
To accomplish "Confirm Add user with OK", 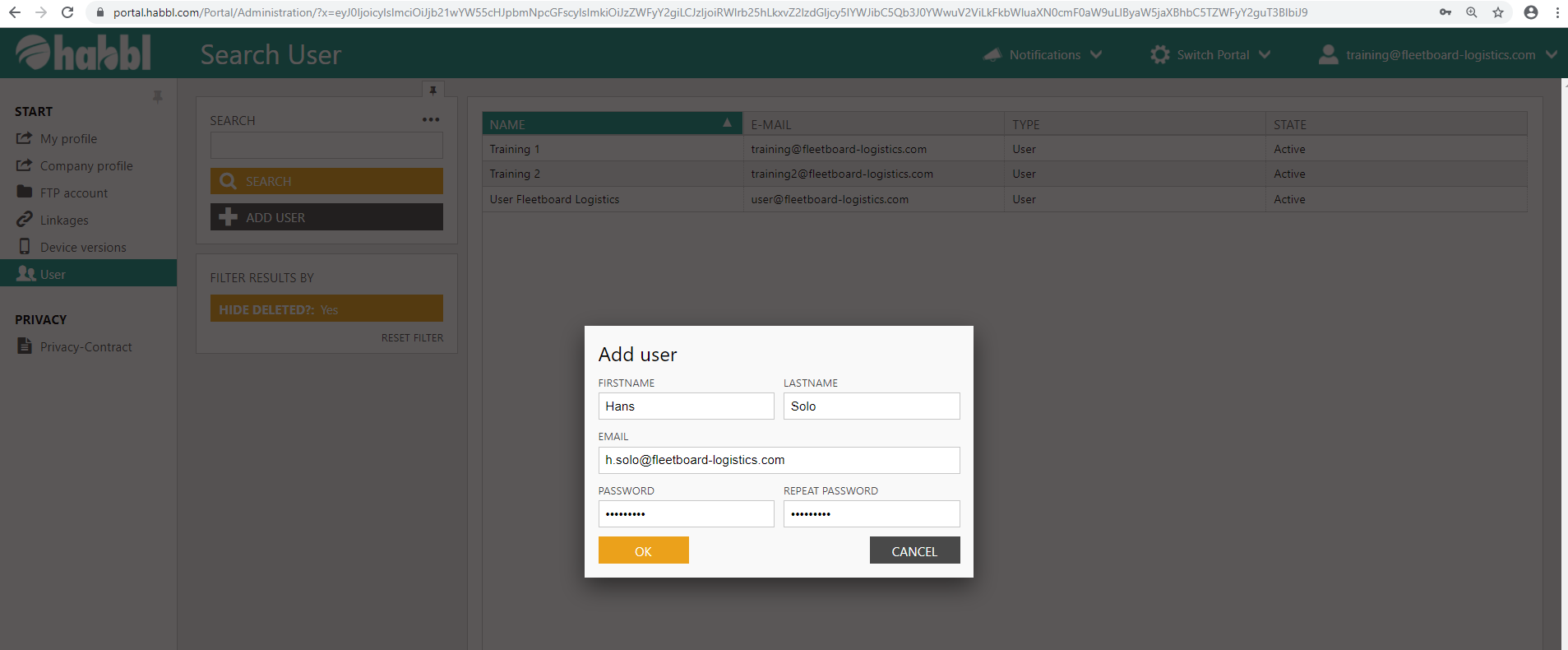I will coord(643,551).
